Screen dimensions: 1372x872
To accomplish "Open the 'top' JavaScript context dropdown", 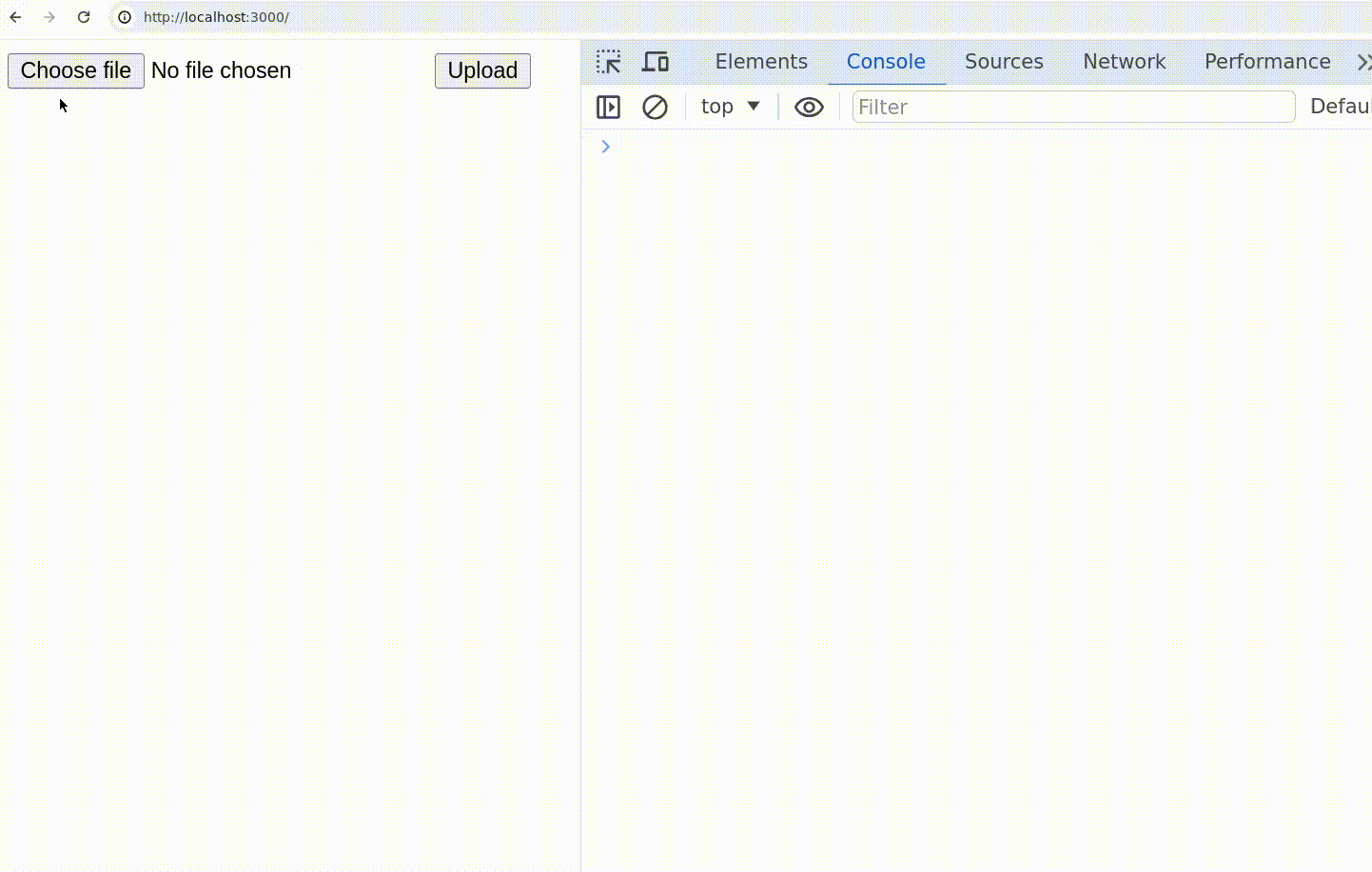I will point(730,107).
